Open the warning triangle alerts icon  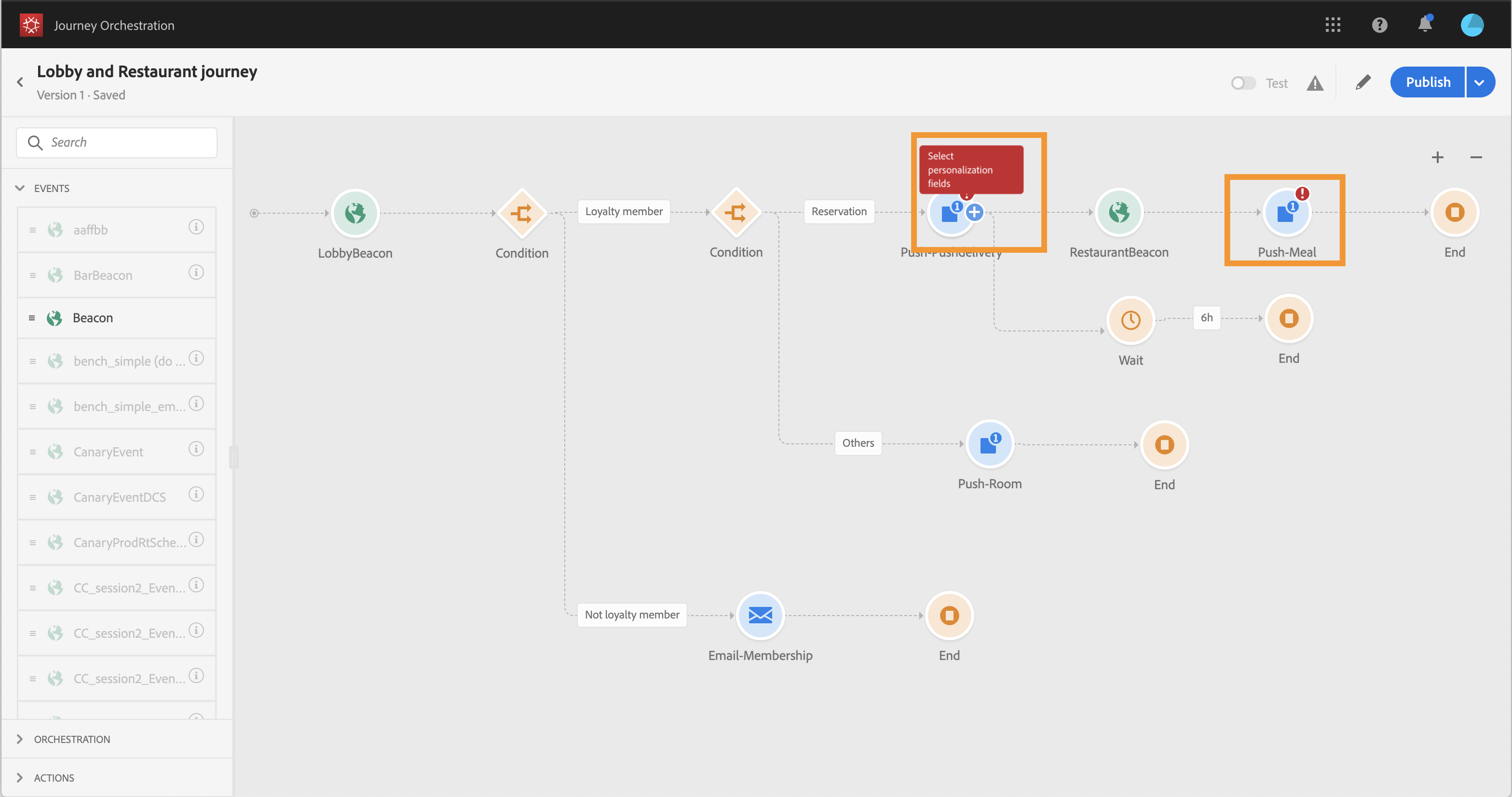click(x=1315, y=83)
